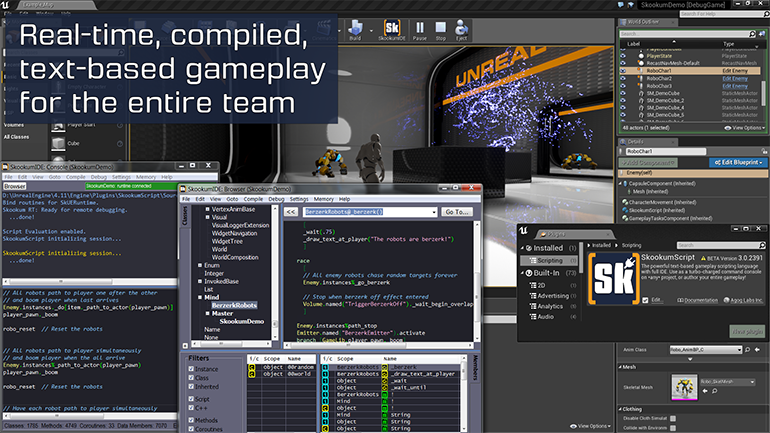Open the SkookumIDE toolbar button
Screen dimensions: 770x433
(392, 30)
